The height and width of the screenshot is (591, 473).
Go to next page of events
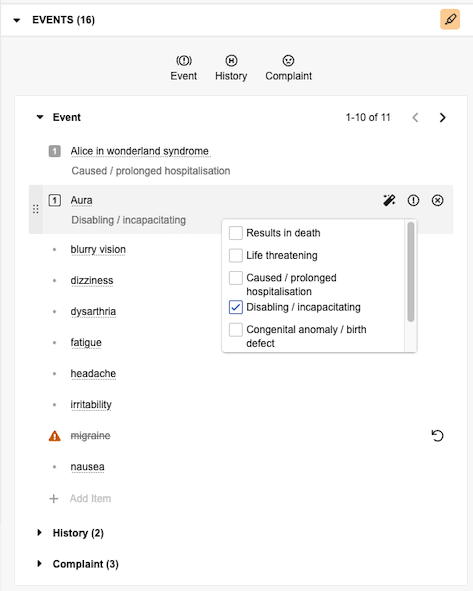[442, 118]
